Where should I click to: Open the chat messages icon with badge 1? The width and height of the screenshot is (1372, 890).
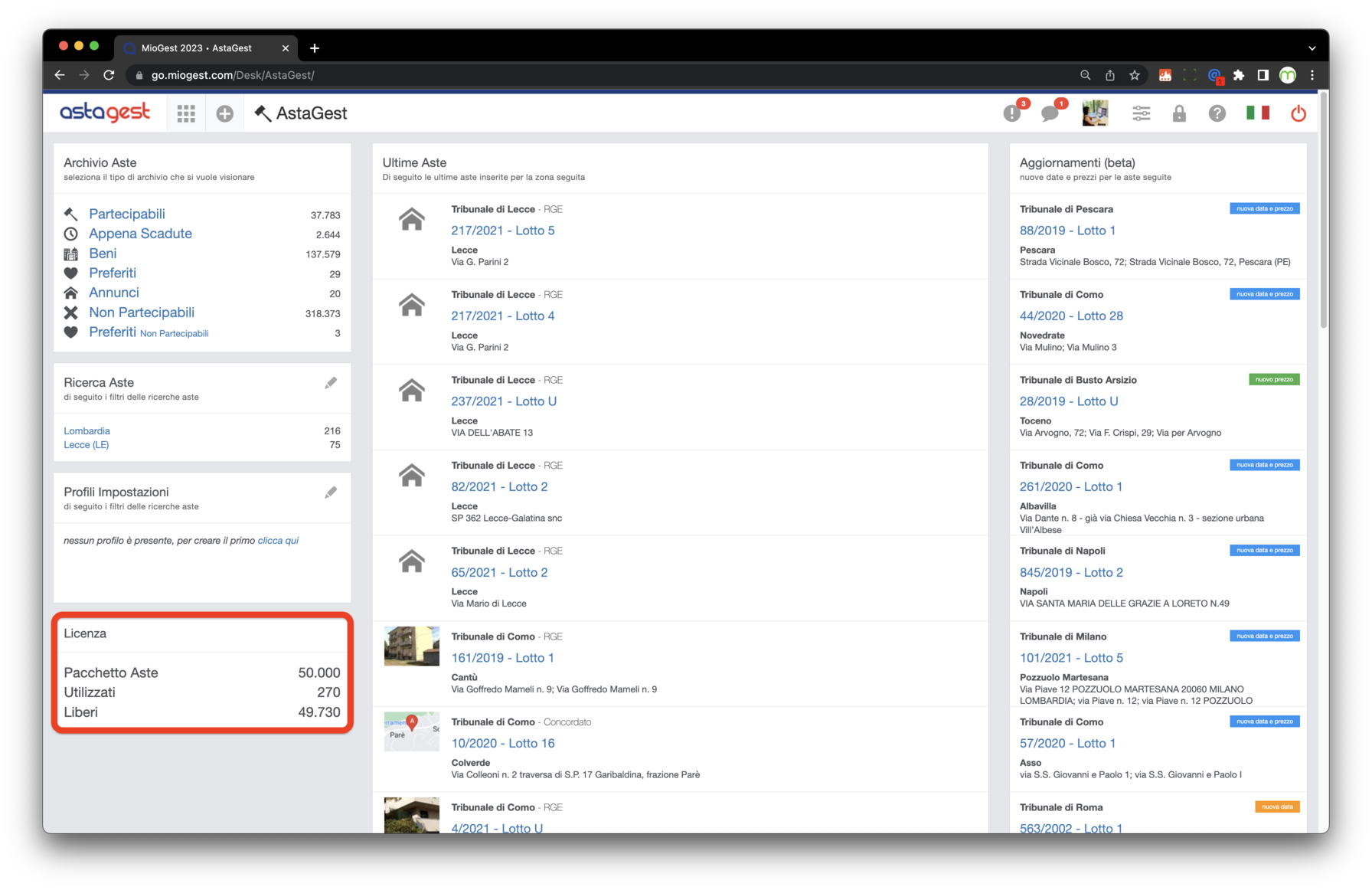pyautogui.click(x=1051, y=113)
